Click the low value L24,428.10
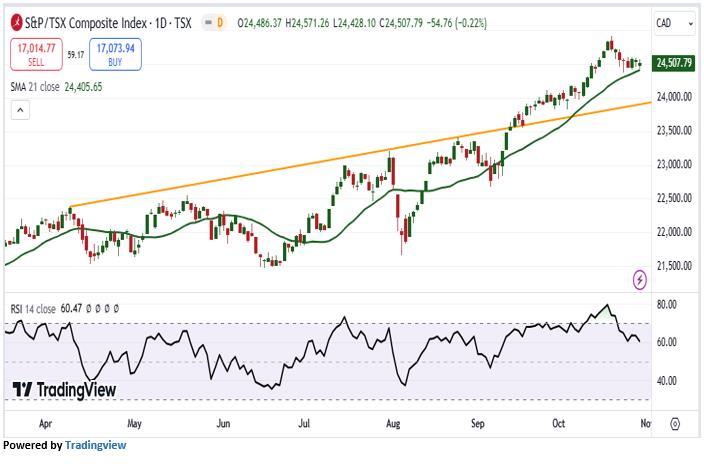Screen dimensions: 704x467 click(354, 22)
